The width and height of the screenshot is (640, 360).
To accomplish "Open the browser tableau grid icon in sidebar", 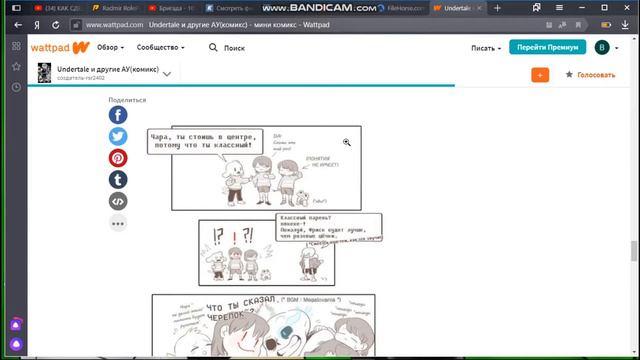I will [16, 46].
